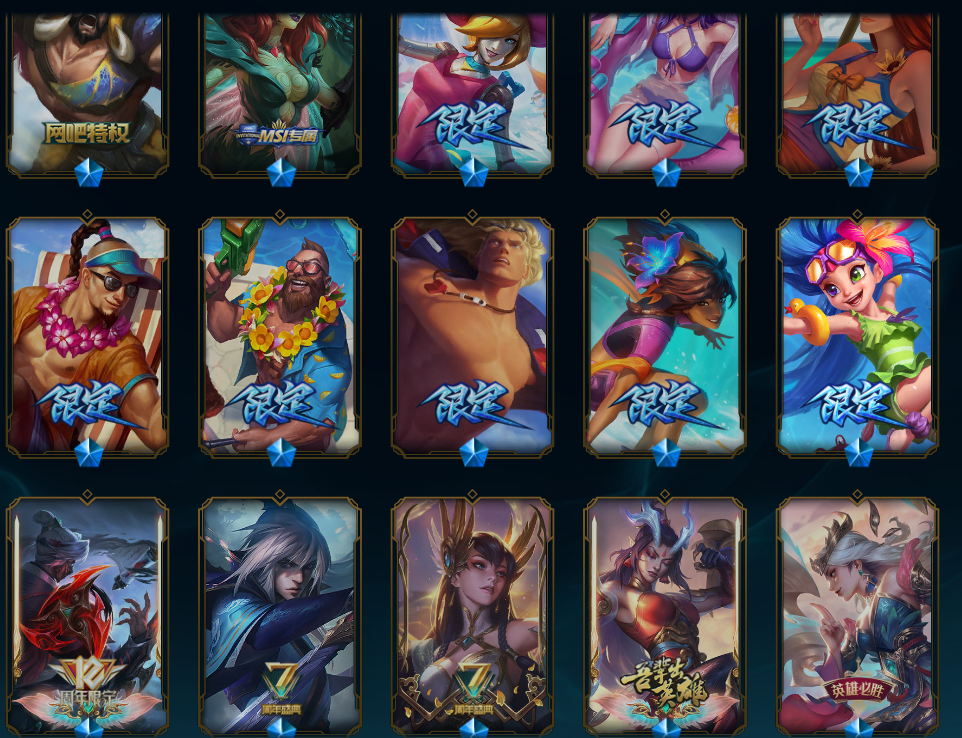Viewport: 962px width, 738px height.
Task: Click the 网吧特权 badge on the first card
Action: pos(87,133)
